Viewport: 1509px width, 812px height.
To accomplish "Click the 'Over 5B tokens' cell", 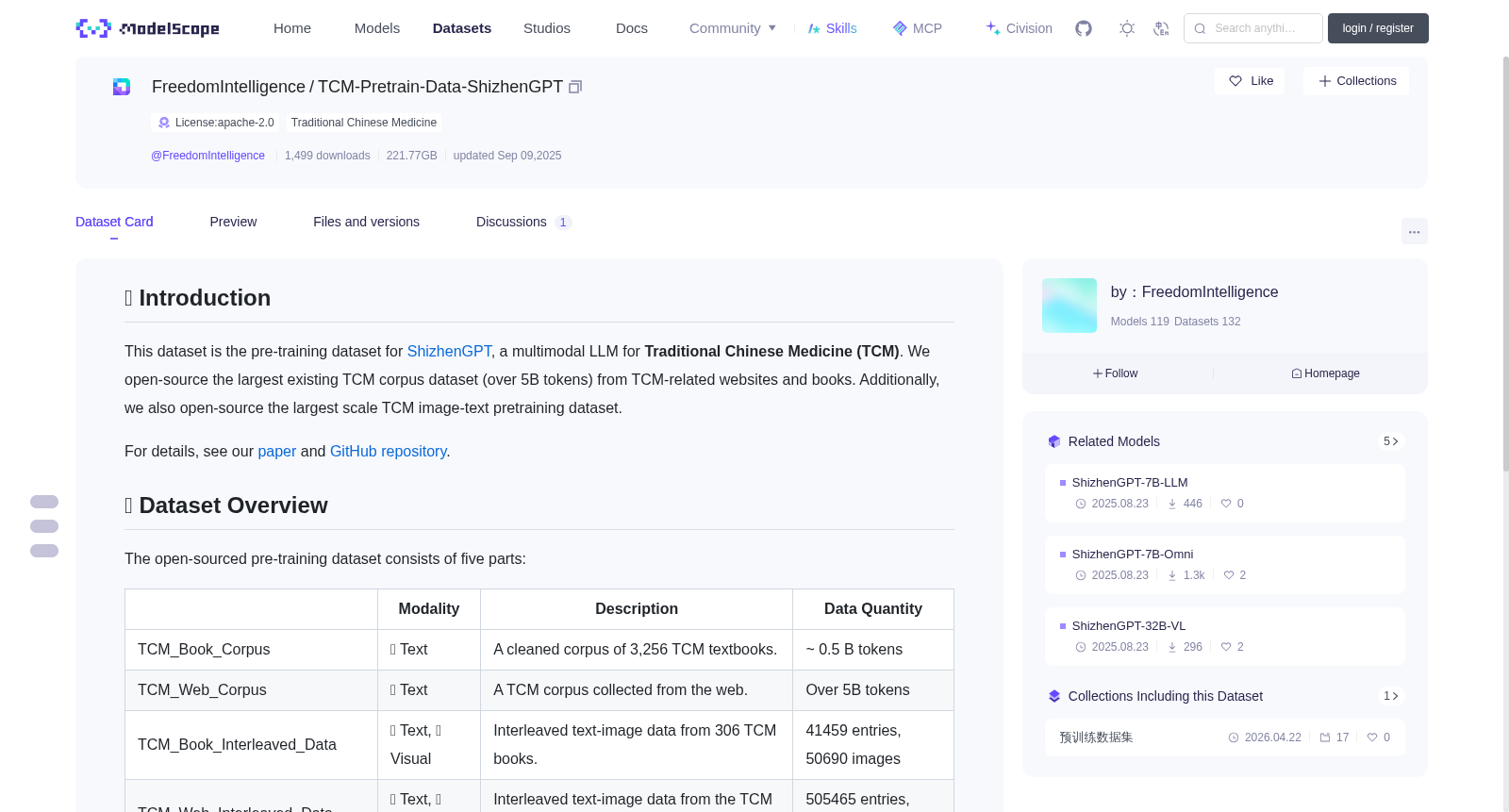I will tap(873, 690).
